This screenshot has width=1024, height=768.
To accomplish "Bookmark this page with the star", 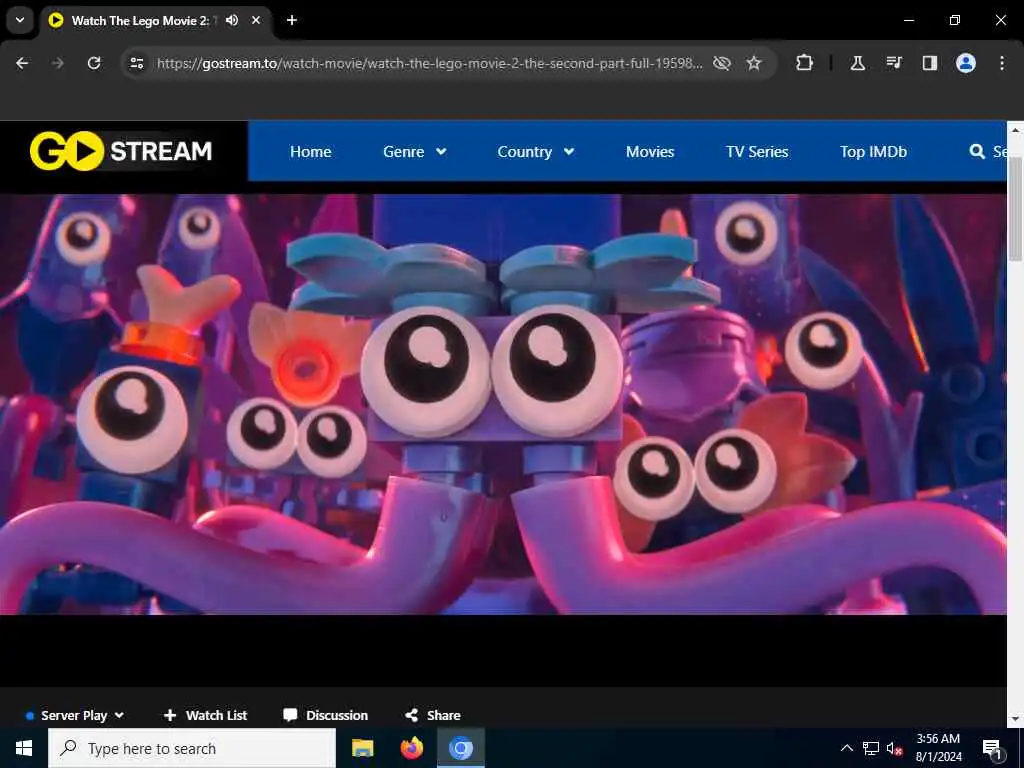I will (754, 63).
